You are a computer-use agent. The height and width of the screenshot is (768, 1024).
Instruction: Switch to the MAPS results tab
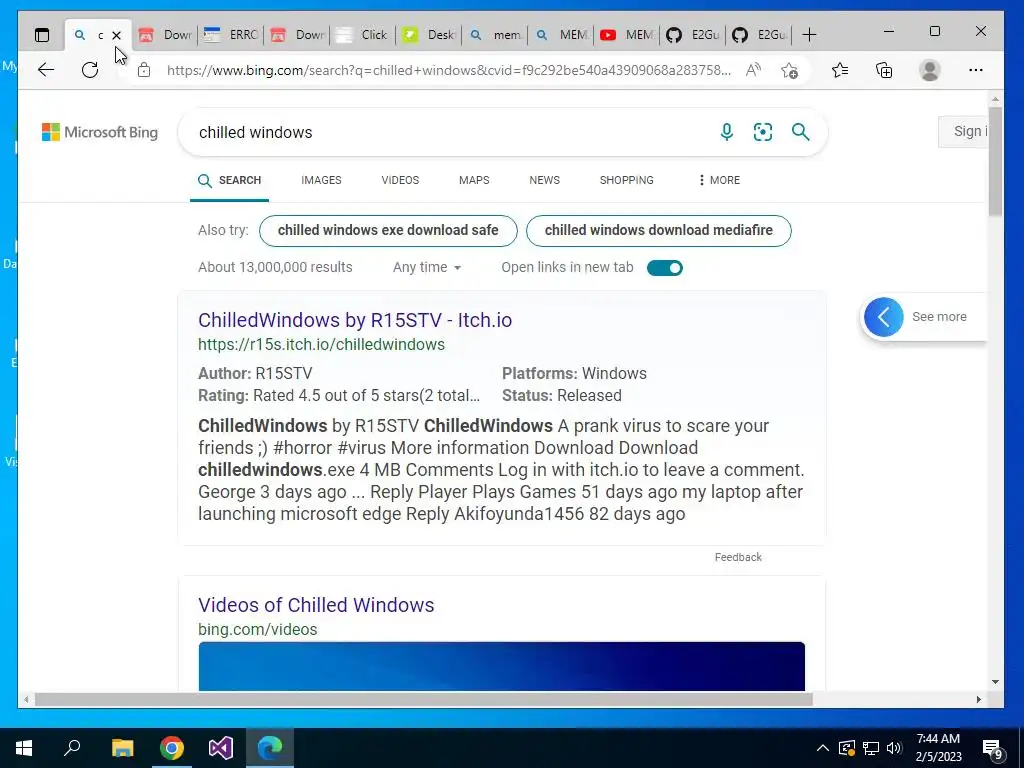(474, 180)
